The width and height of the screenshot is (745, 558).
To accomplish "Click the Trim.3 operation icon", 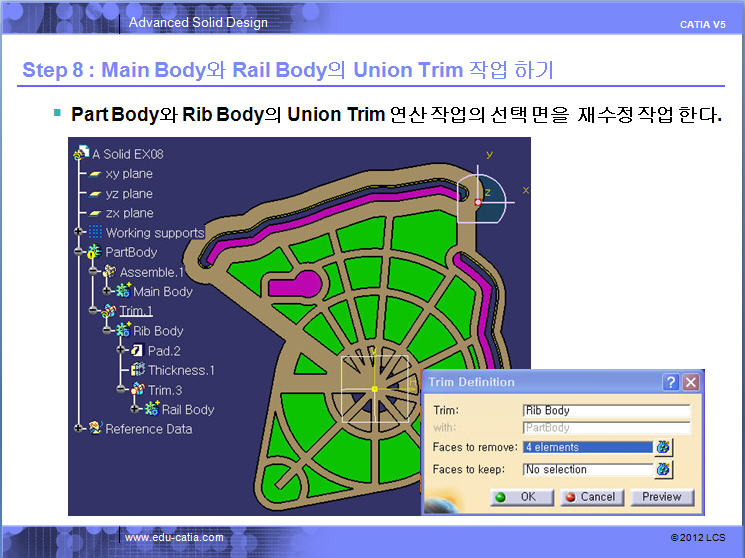I will click(137, 390).
